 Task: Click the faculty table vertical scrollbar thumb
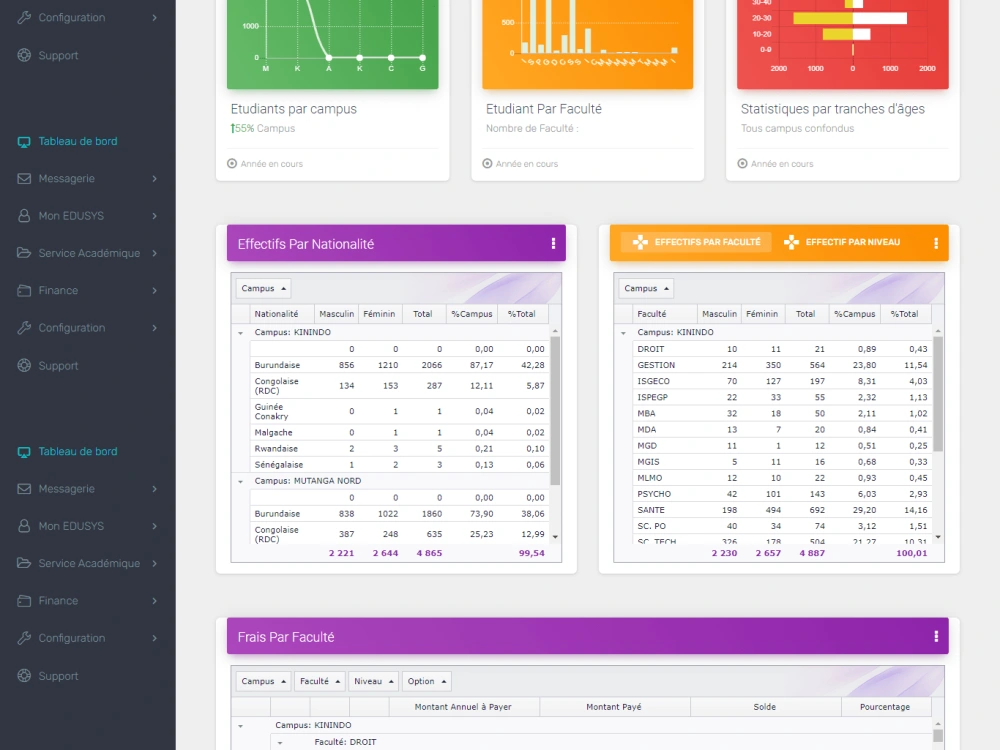[x=938, y=394]
